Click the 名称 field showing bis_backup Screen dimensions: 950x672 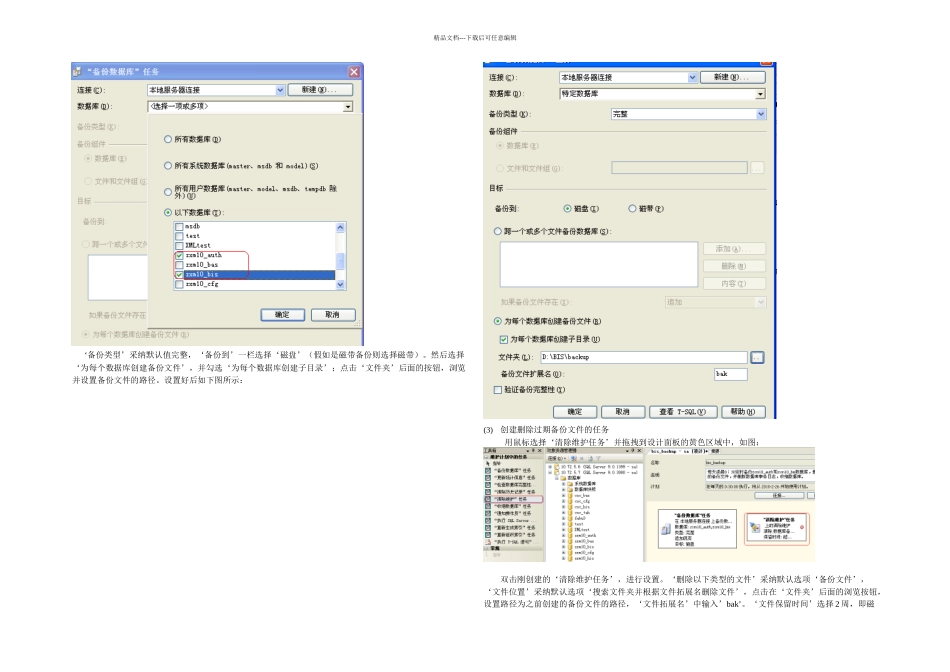(759, 463)
